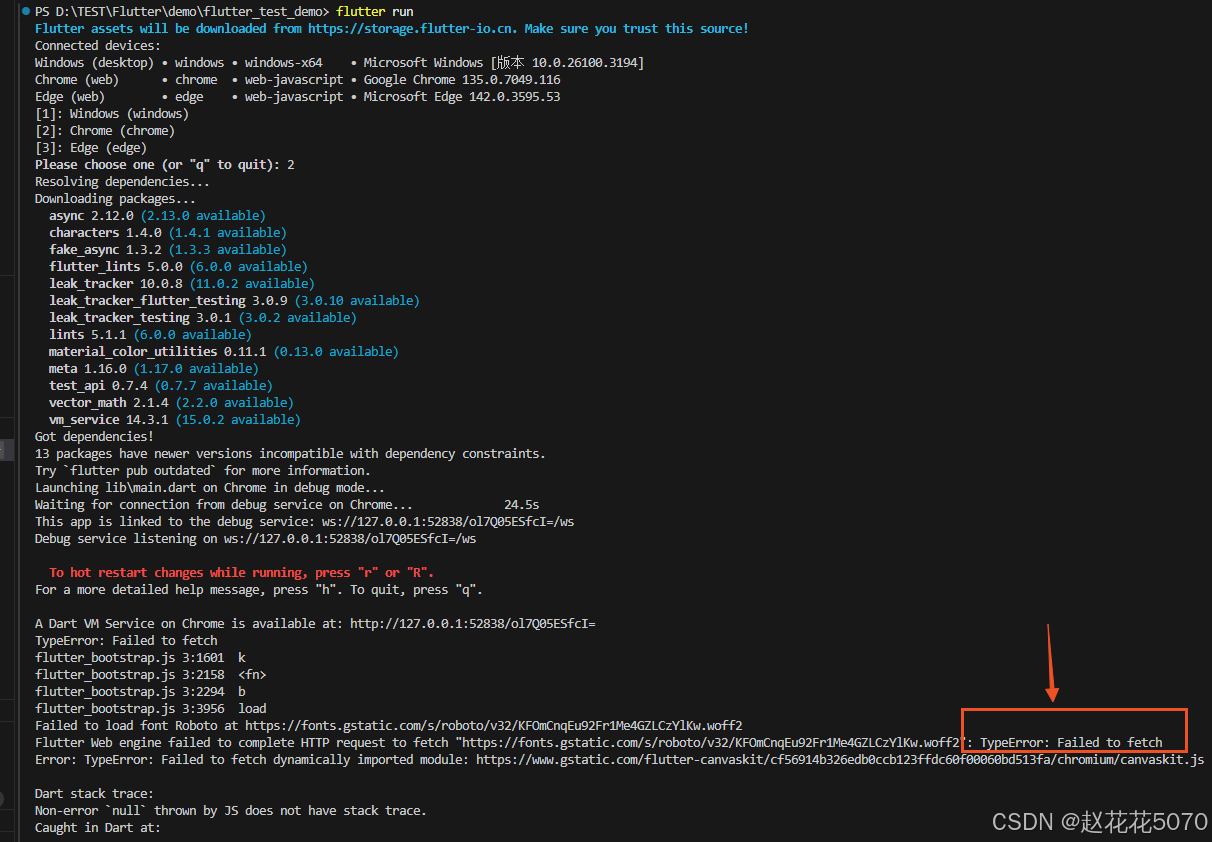Click the 'Try `flutter pub outdated`' line
Viewport: 1212px width, 842px height.
202,470
